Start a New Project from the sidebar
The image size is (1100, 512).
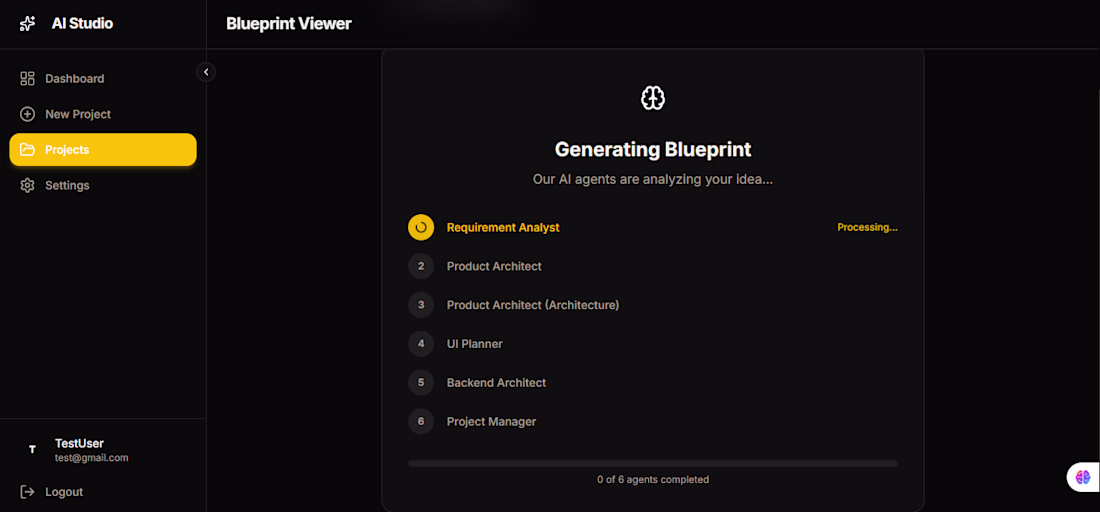click(103, 114)
